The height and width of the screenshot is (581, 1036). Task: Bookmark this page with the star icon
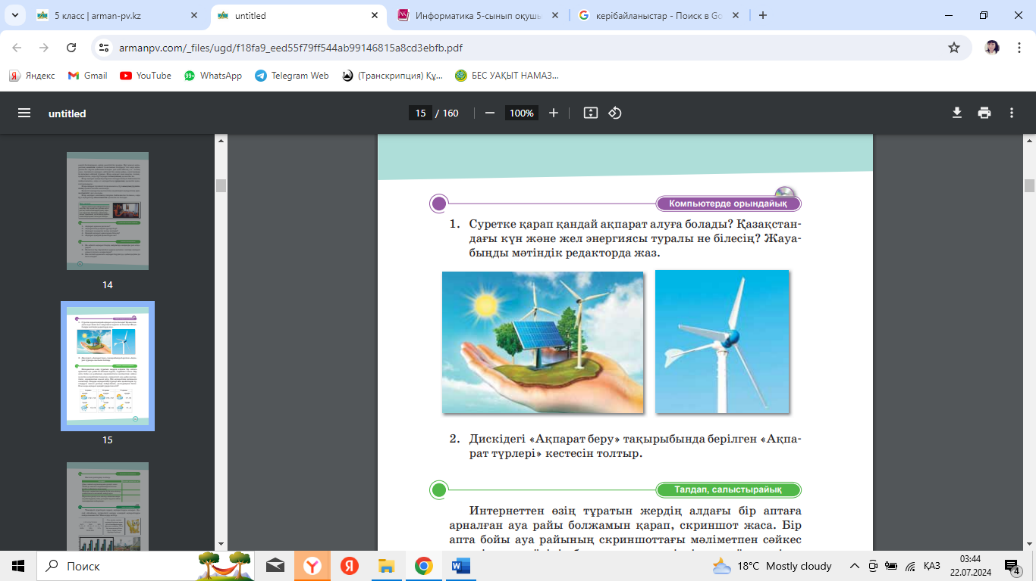(954, 47)
